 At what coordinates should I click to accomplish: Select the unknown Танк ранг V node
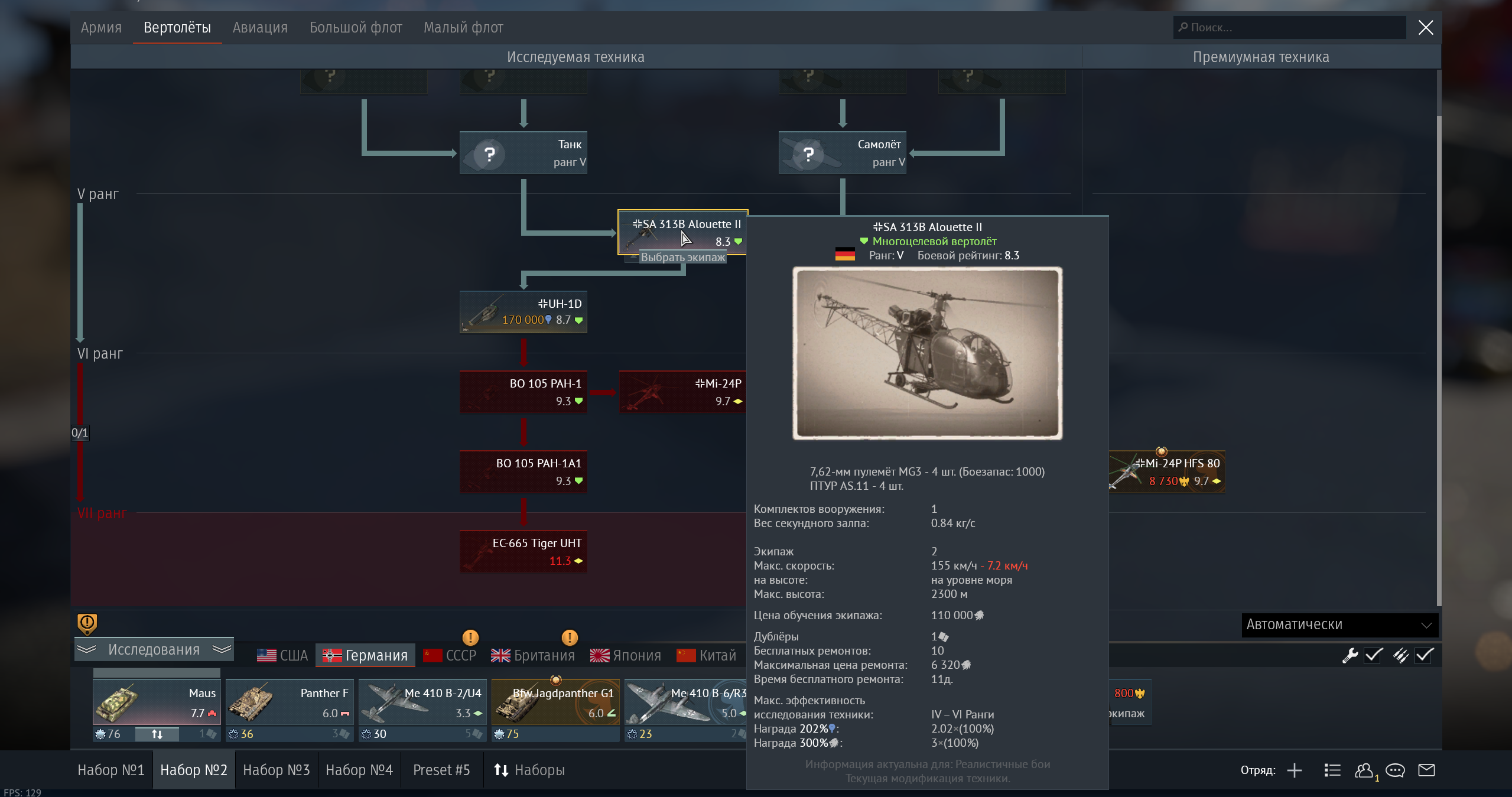(523, 153)
